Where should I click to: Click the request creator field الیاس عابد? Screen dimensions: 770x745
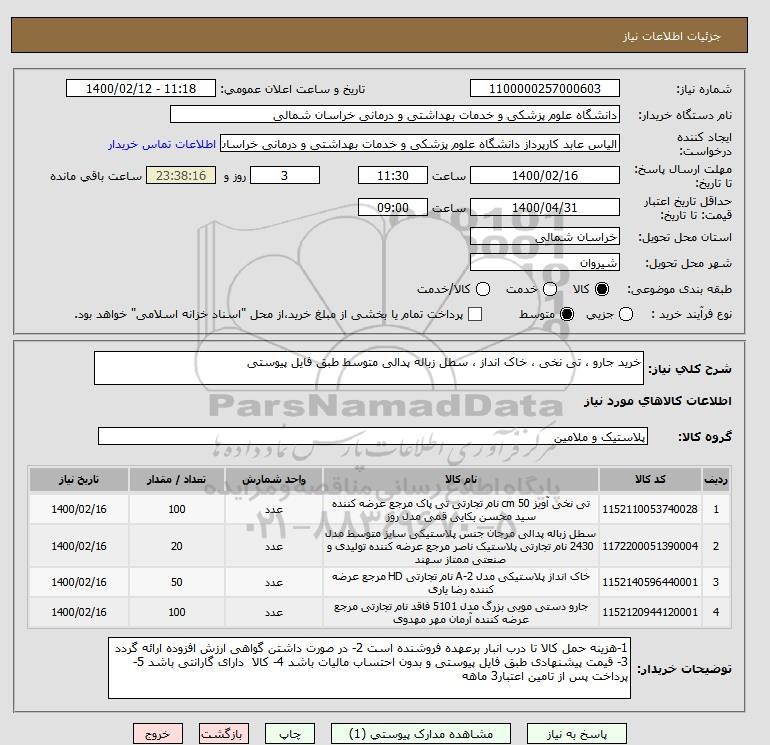[420, 144]
